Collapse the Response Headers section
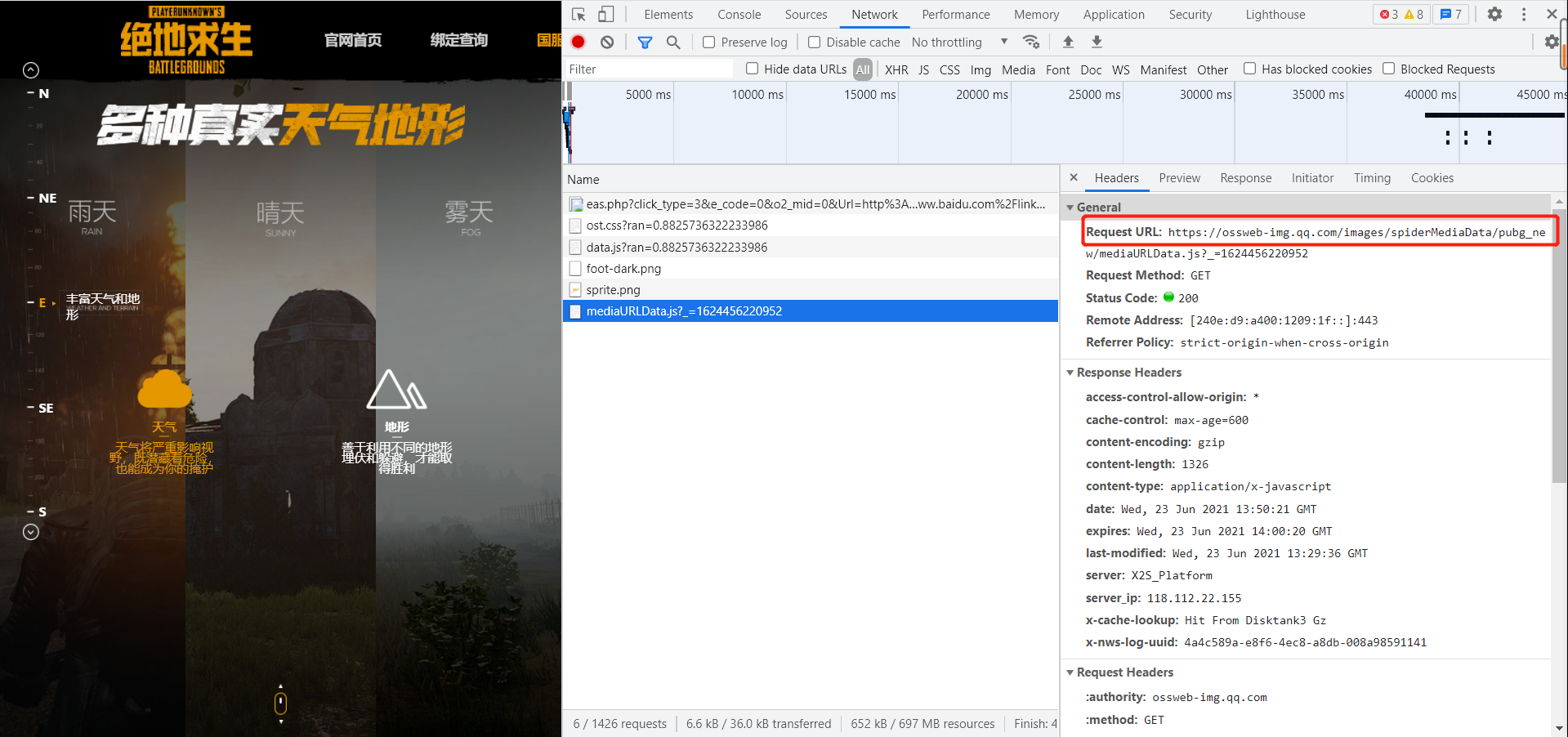The image size is (1568, 737). 1070,373
